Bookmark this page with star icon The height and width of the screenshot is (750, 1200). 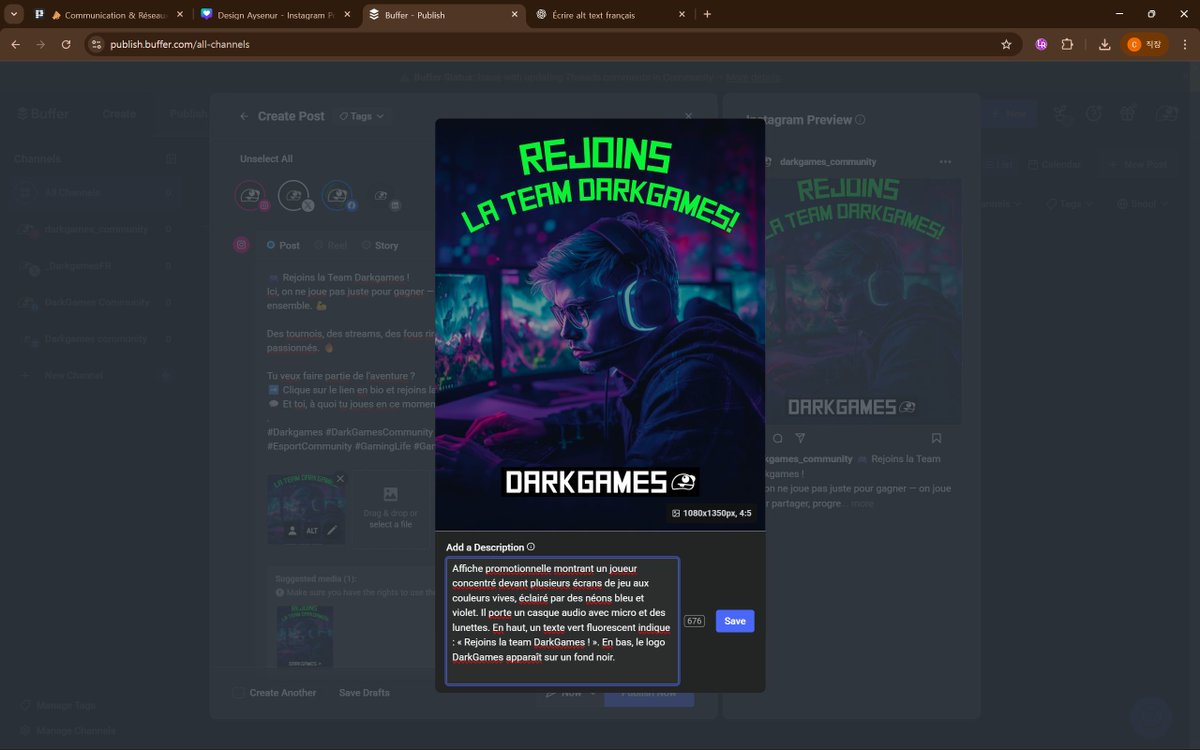(1006, 44)
